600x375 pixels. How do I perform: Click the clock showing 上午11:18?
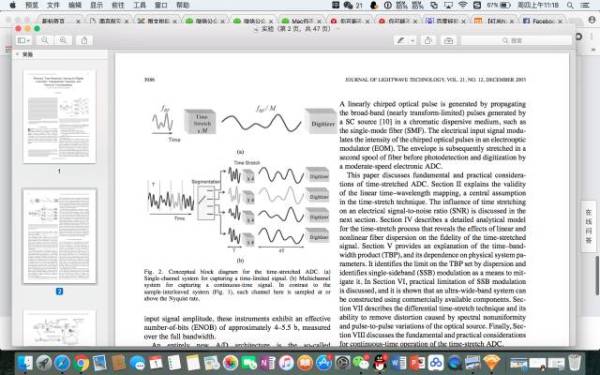538,5
